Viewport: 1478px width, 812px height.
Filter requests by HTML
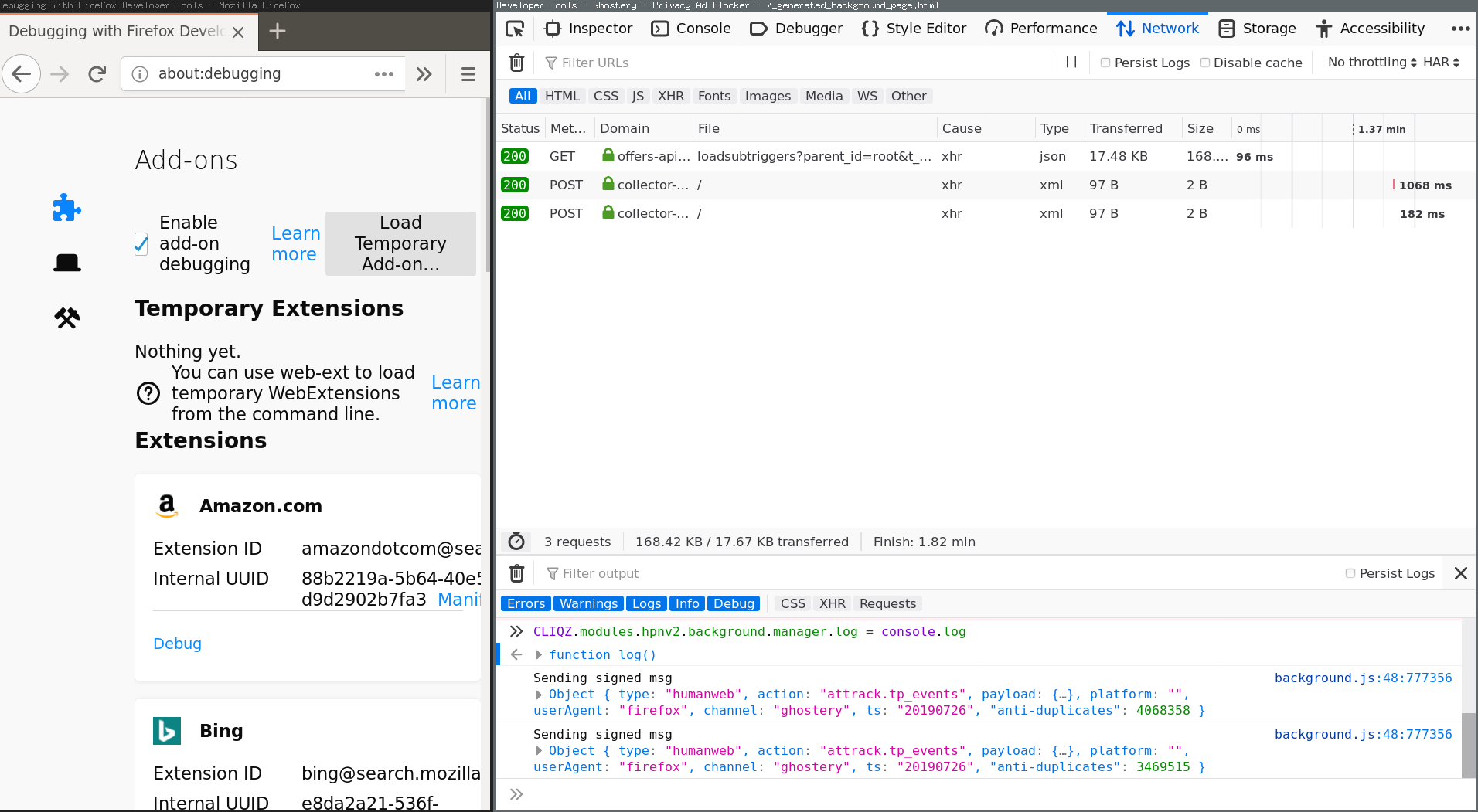562,96
